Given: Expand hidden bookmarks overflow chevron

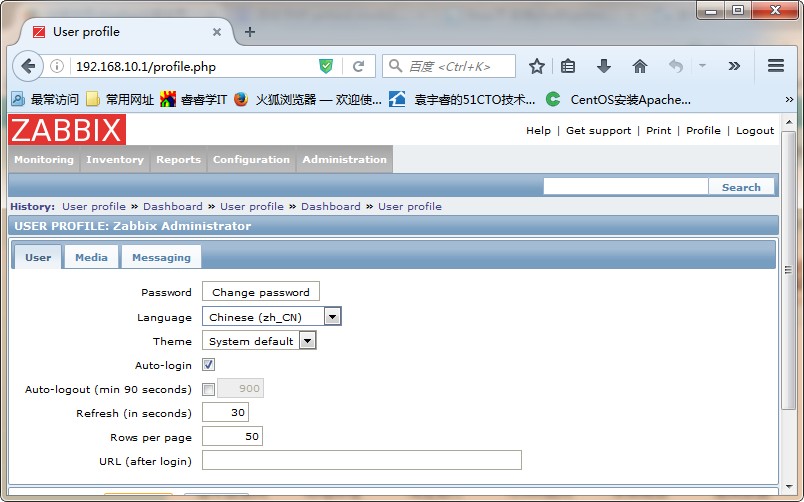Looking at the screenshot, I should (x=789, y=99).
